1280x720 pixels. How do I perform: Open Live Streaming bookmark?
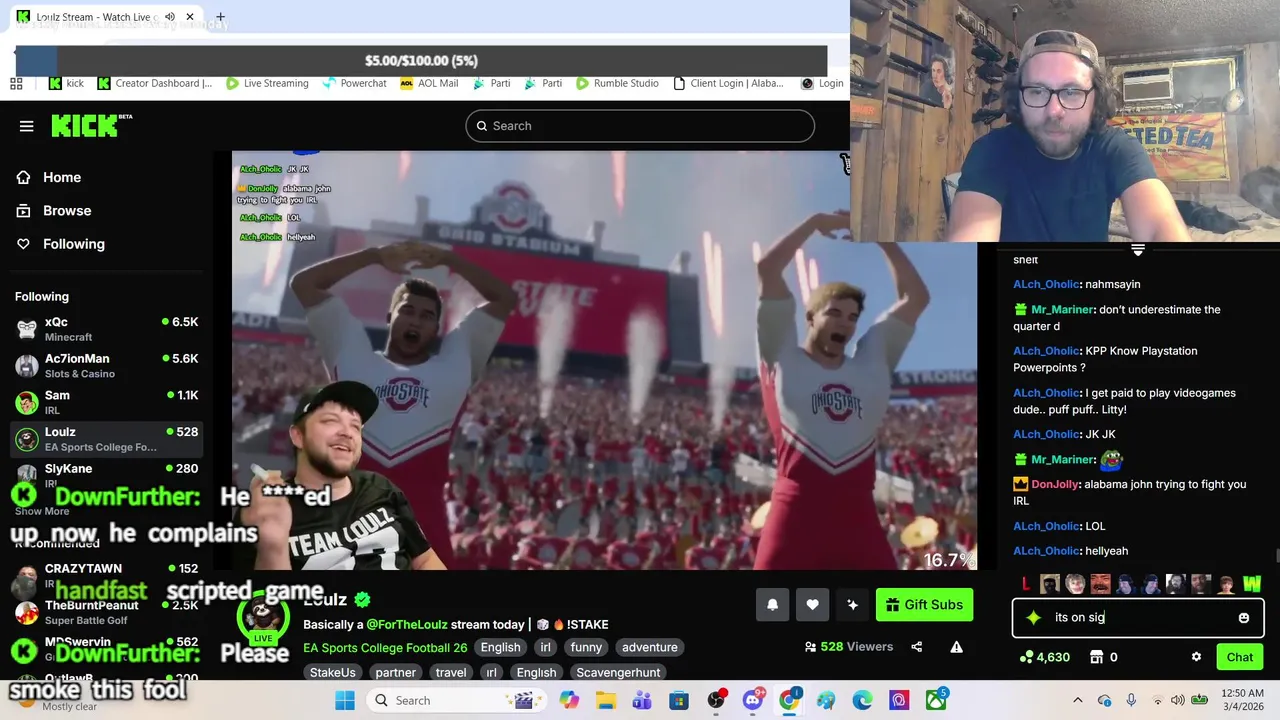267,83
